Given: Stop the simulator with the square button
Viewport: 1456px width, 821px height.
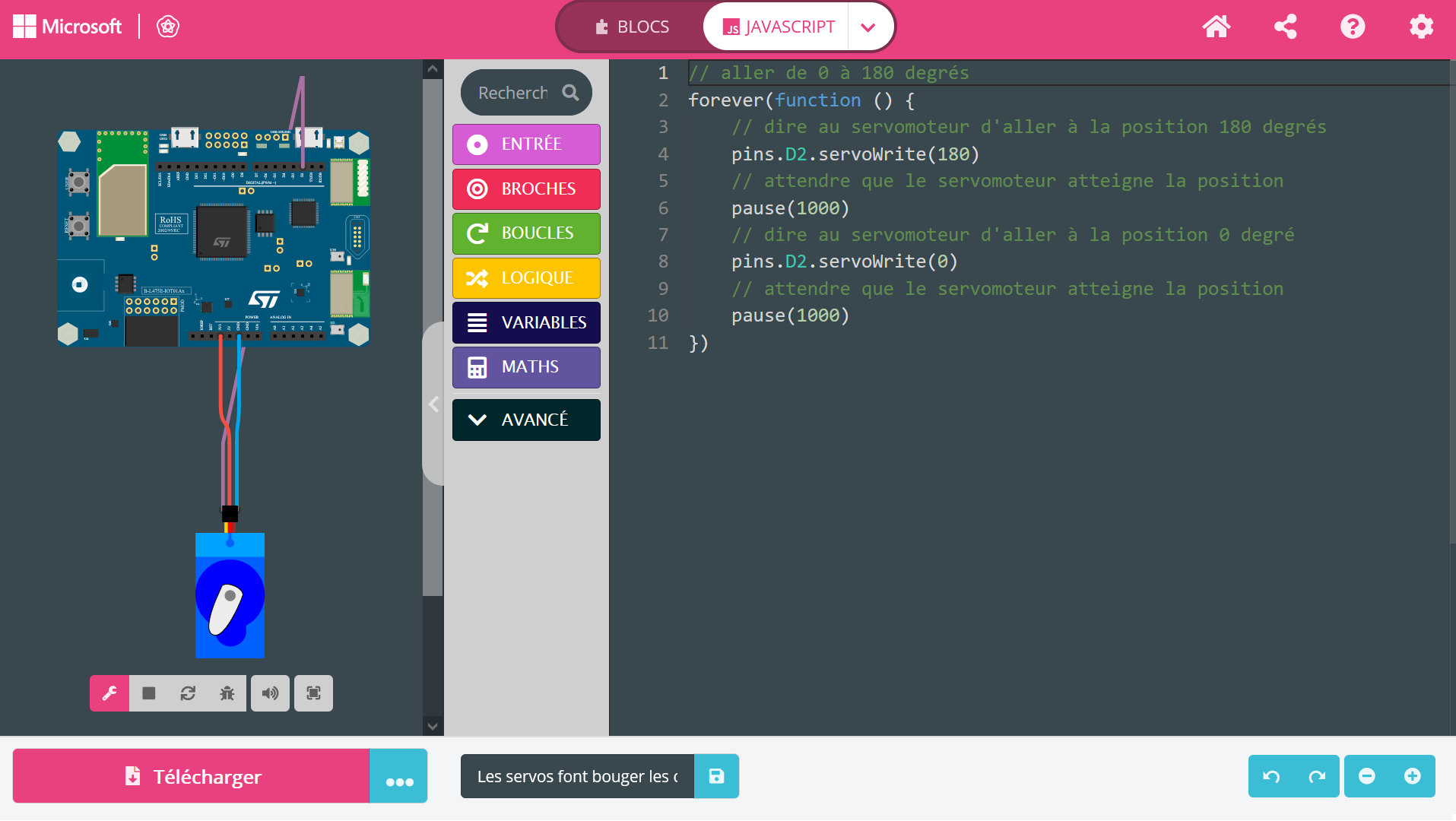Looking at the screenshot, I should click(x=149, y=693).
